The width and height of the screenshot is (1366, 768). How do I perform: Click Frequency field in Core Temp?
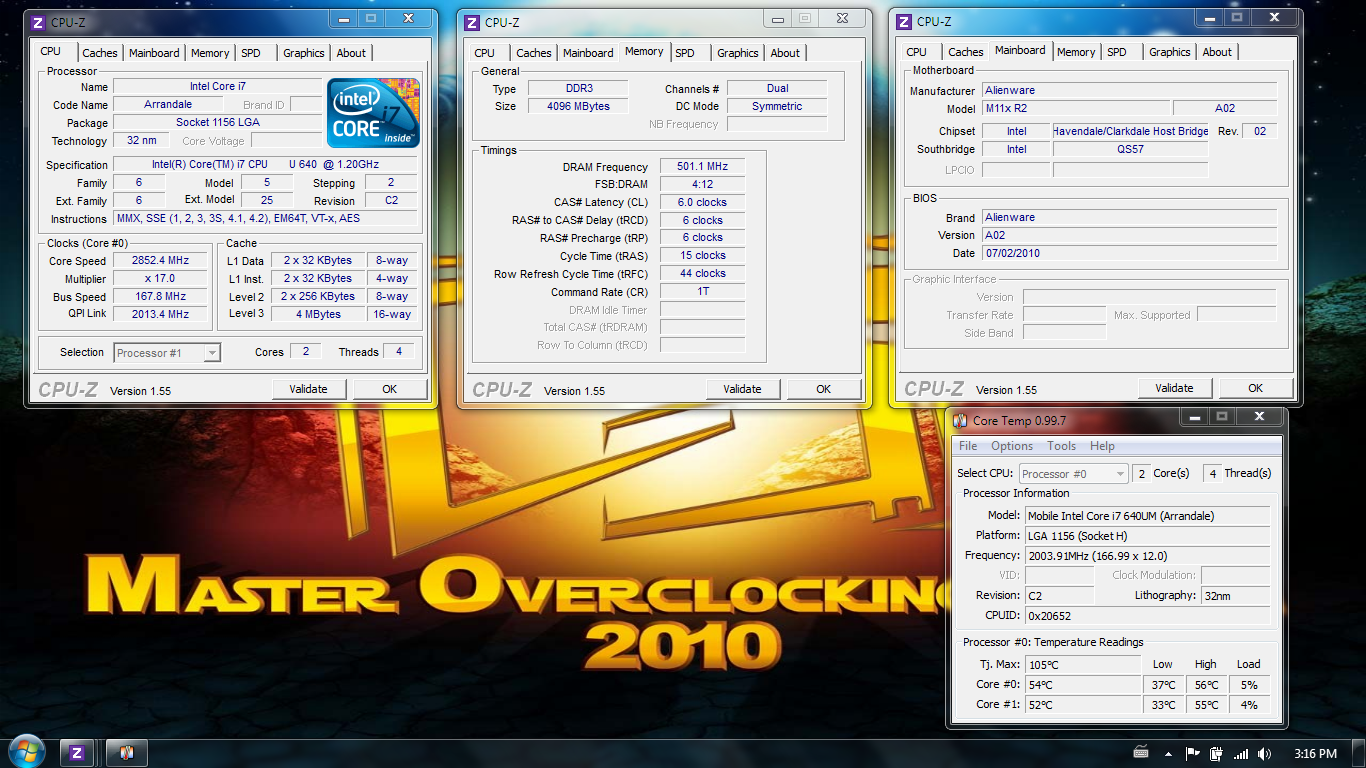pyautogui.click(x=1148, y=555)
